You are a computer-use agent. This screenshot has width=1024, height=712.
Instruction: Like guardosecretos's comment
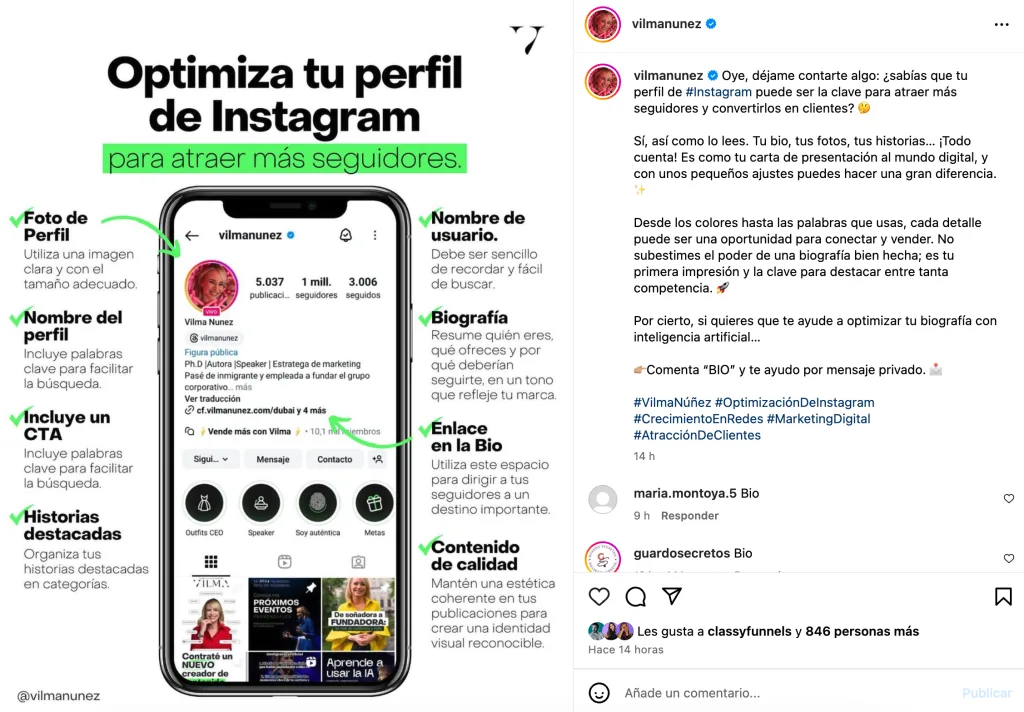(1008, 558)
